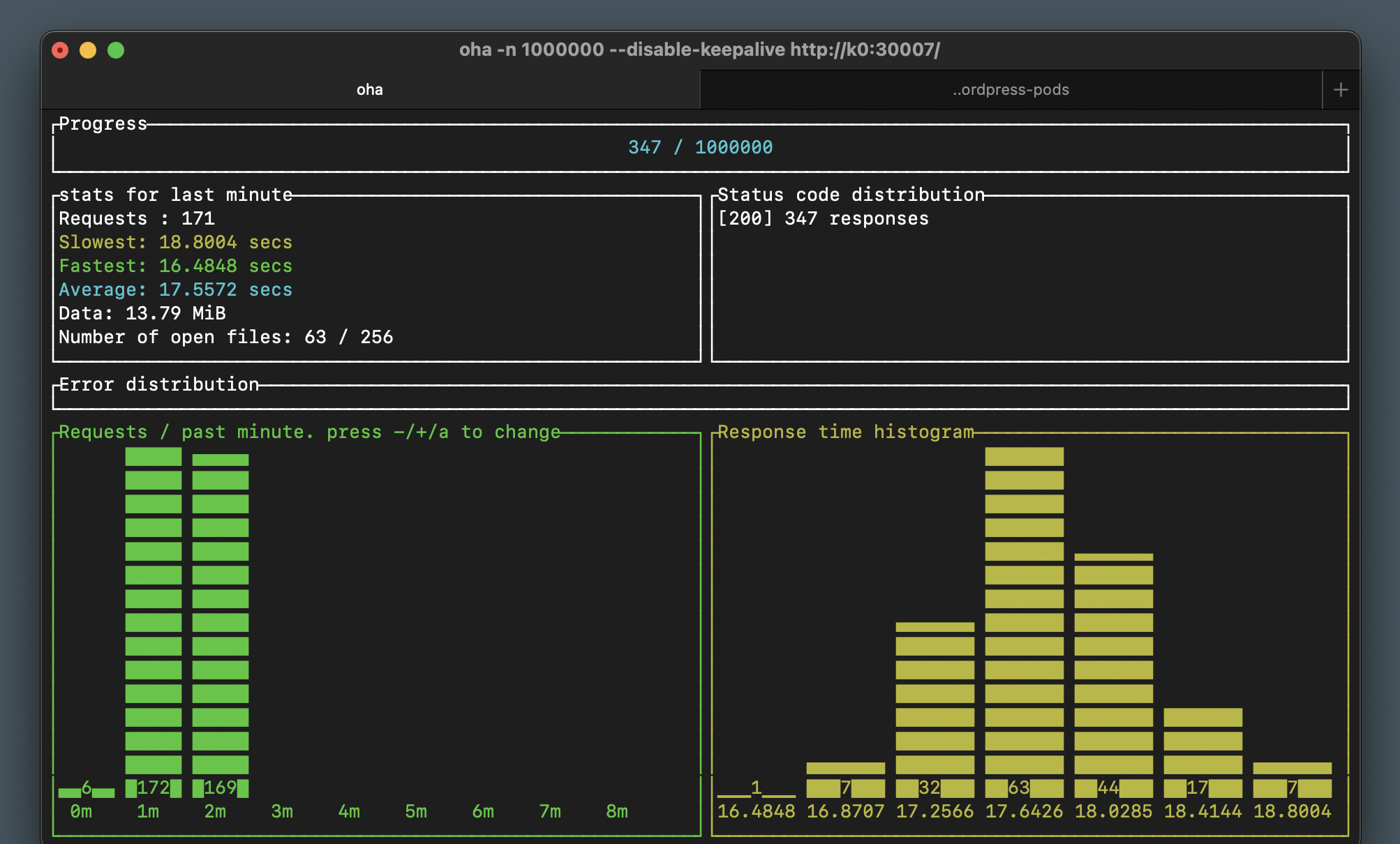This screenshot has height=844, width=1400.
Task: Click the histogram bar at 16.8707 seconds
Action: (x=846, y=780)
